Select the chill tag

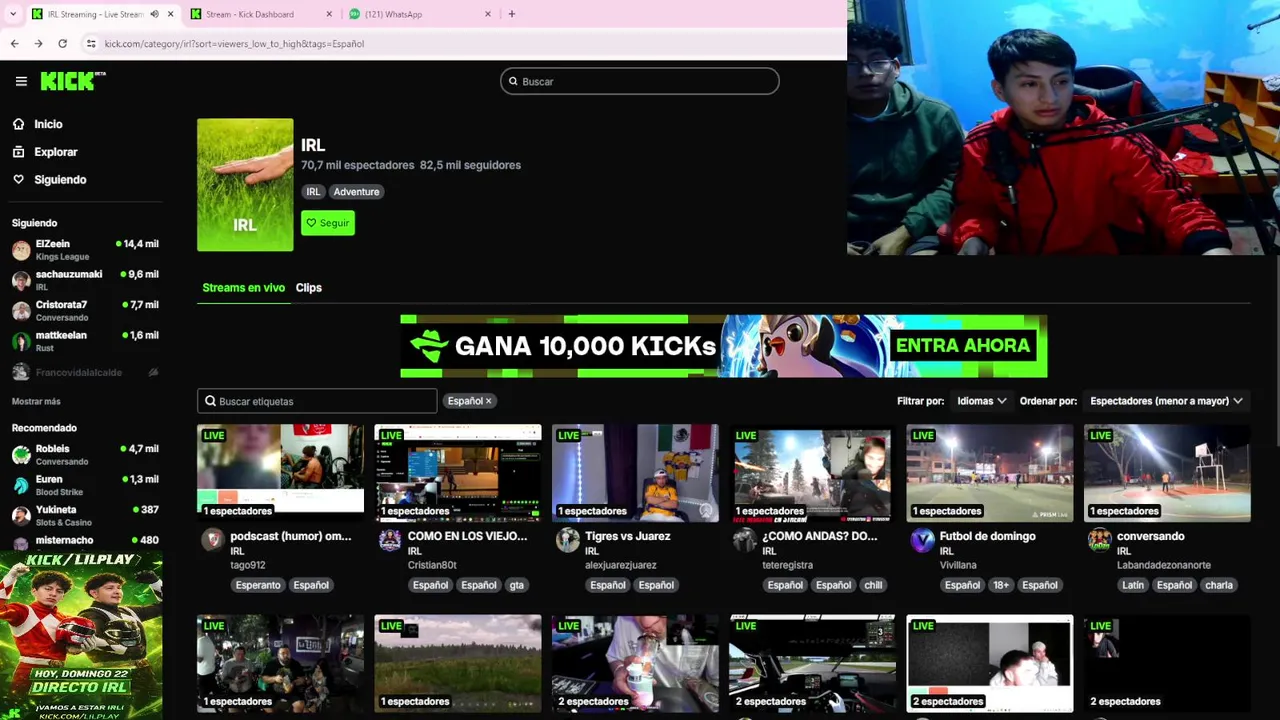(873, 585)
